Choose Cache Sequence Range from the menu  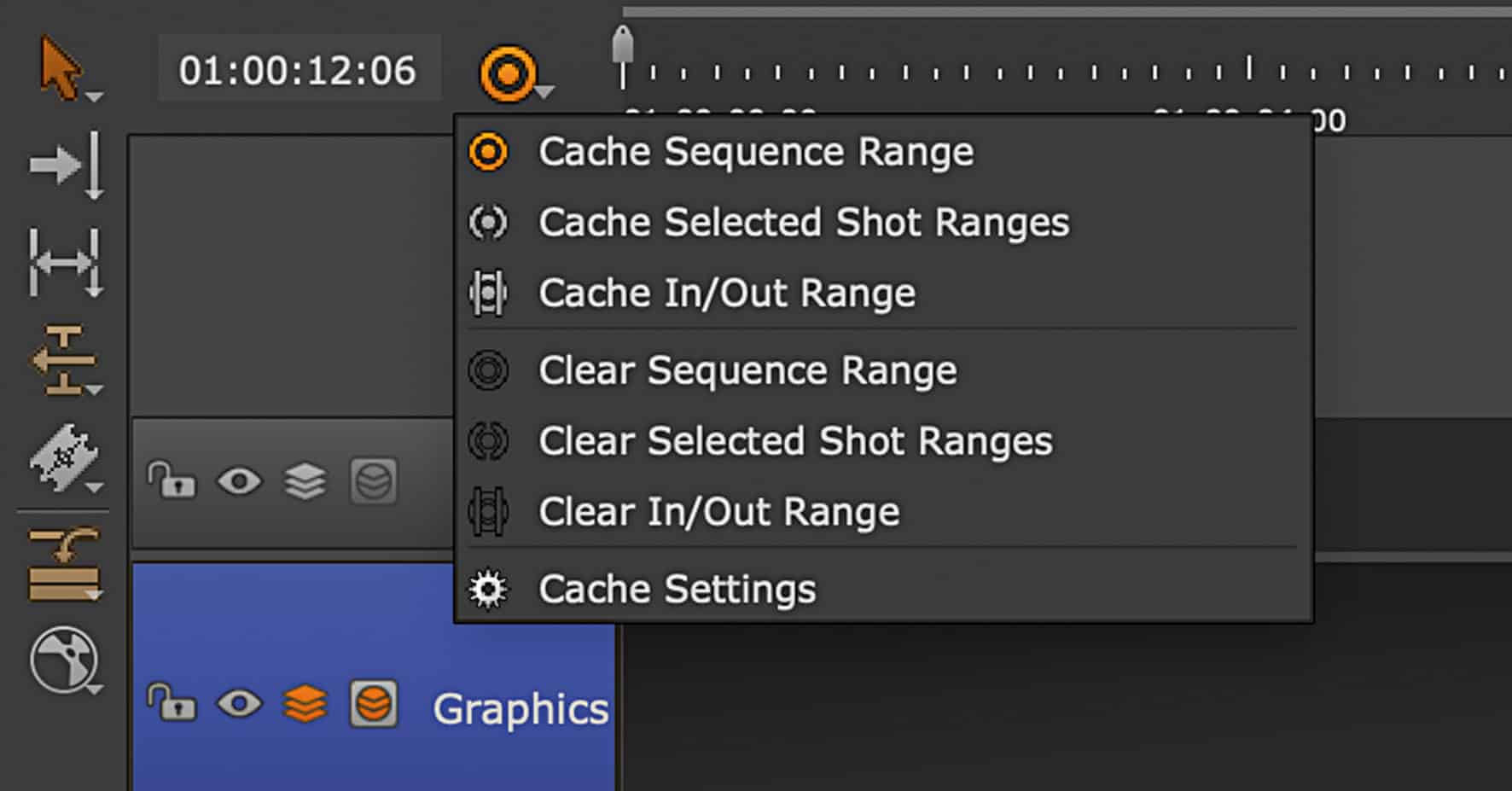(x=754, y=151)
